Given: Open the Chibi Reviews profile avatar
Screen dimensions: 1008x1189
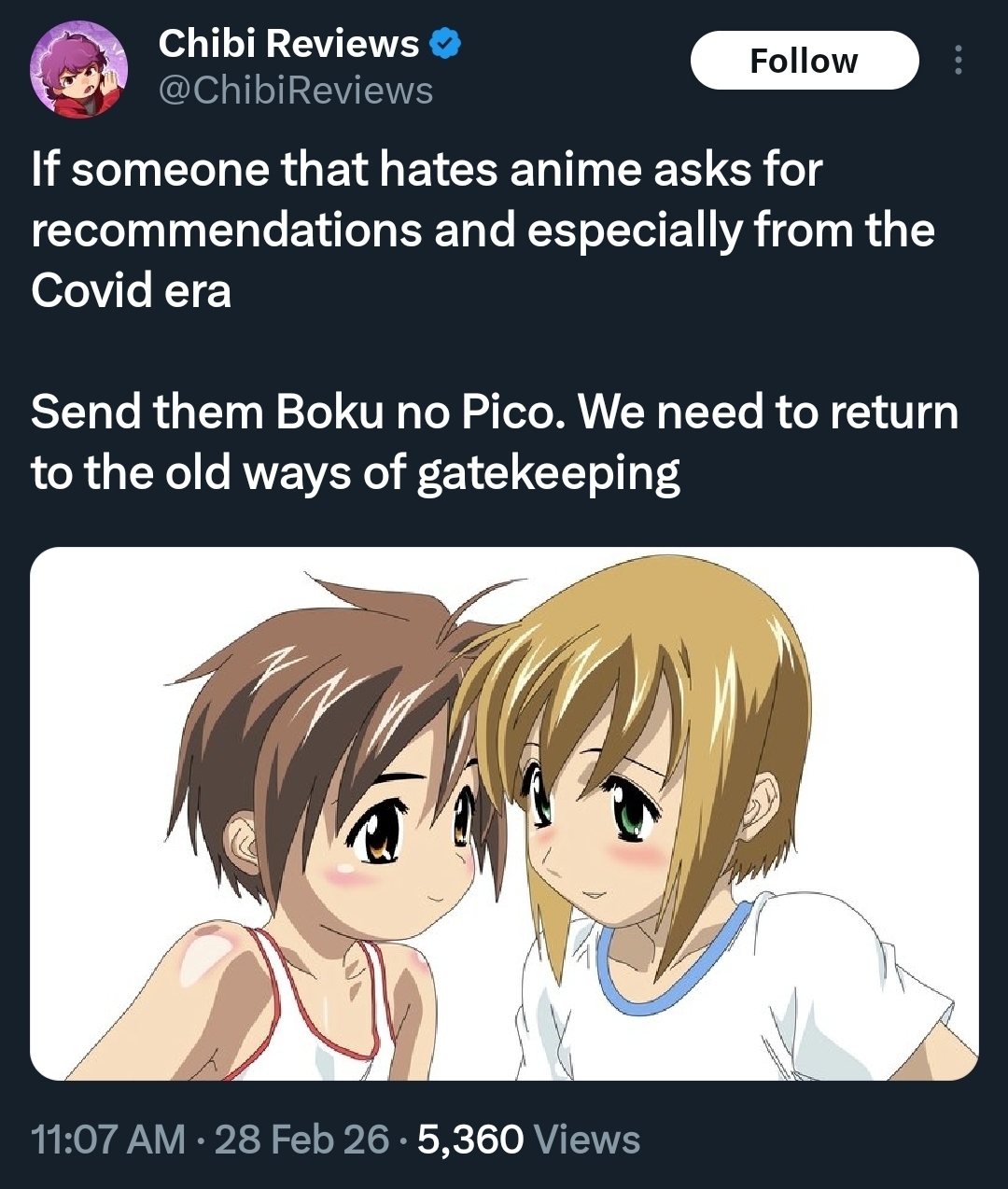Looking at the screenshot, I should click(78, 69).
